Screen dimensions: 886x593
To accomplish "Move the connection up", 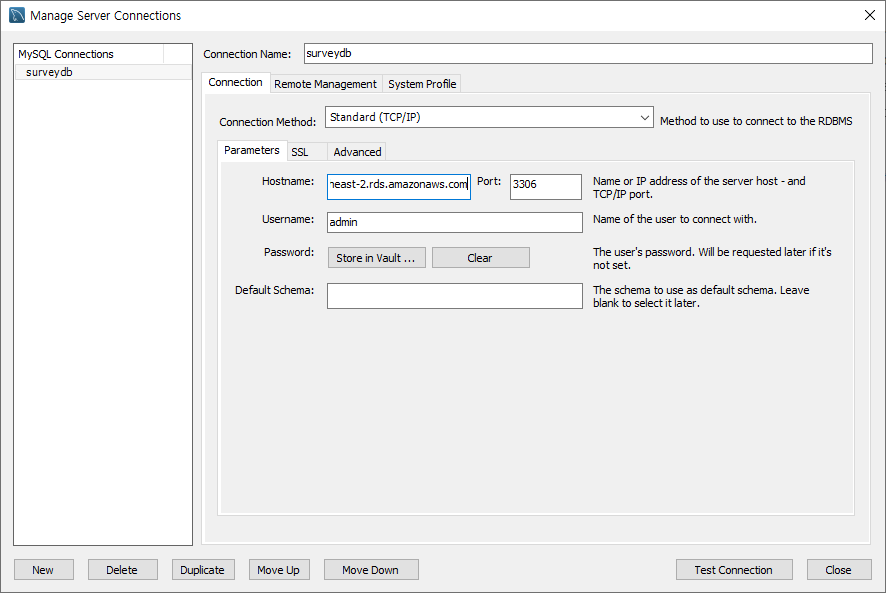I will point(279,570).
